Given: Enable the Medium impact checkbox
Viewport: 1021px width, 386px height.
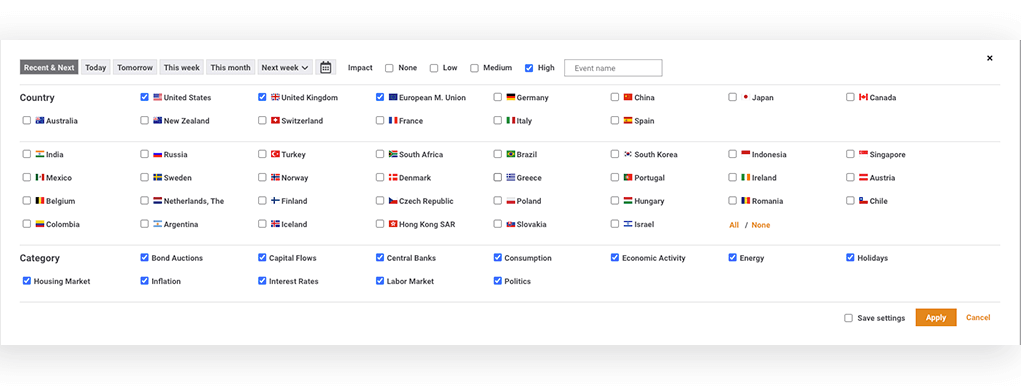Looking at the screenshot, I should pos(474,68).
